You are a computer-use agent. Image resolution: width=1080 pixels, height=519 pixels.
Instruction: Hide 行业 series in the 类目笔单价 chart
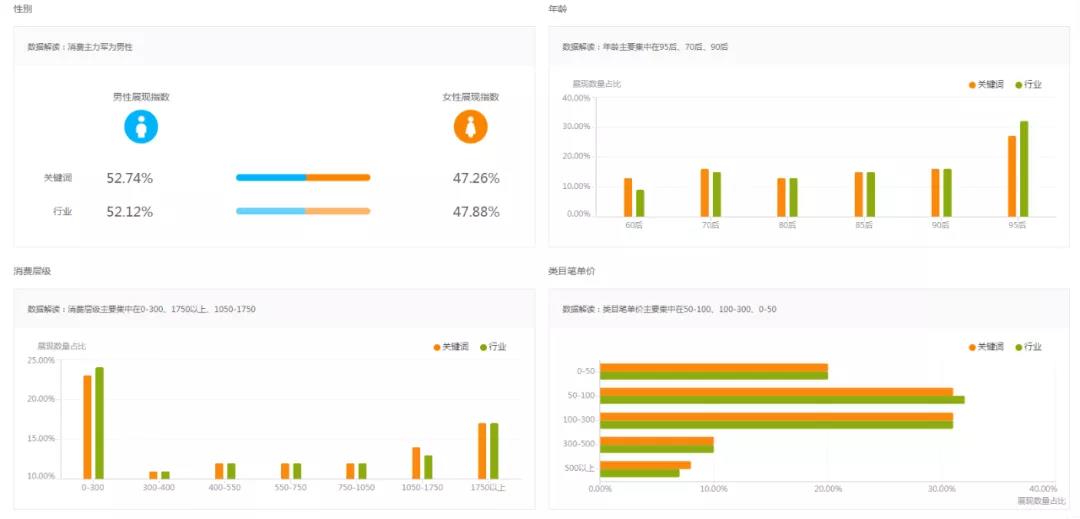(x=1028, y=347)
